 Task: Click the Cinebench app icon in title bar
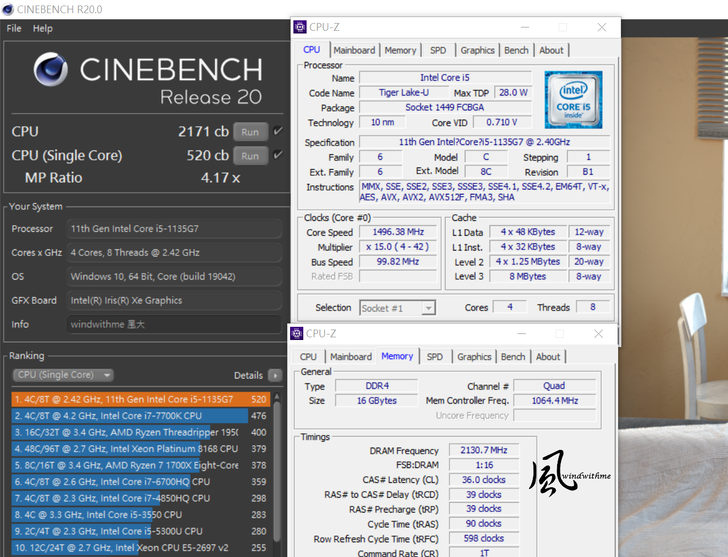coord(9,9)
